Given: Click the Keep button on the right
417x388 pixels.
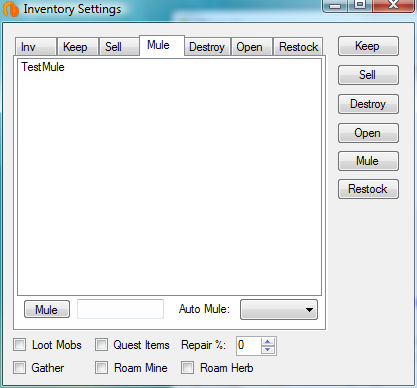Looking at the screenshot, I should click(368, 46).
